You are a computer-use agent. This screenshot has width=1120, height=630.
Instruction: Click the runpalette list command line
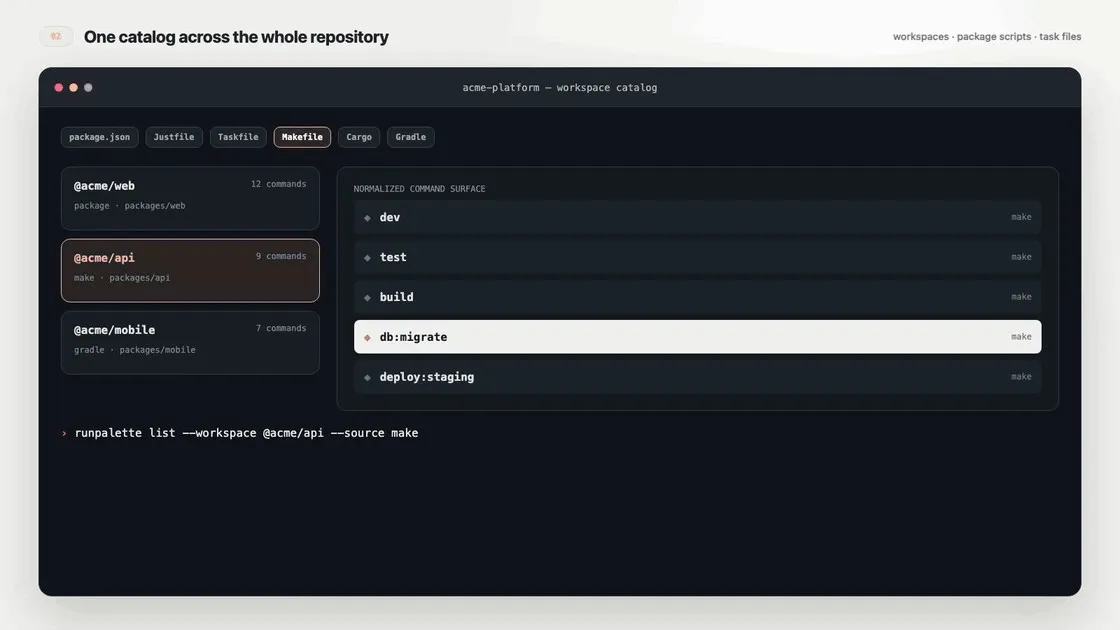(x=246, y=433)
